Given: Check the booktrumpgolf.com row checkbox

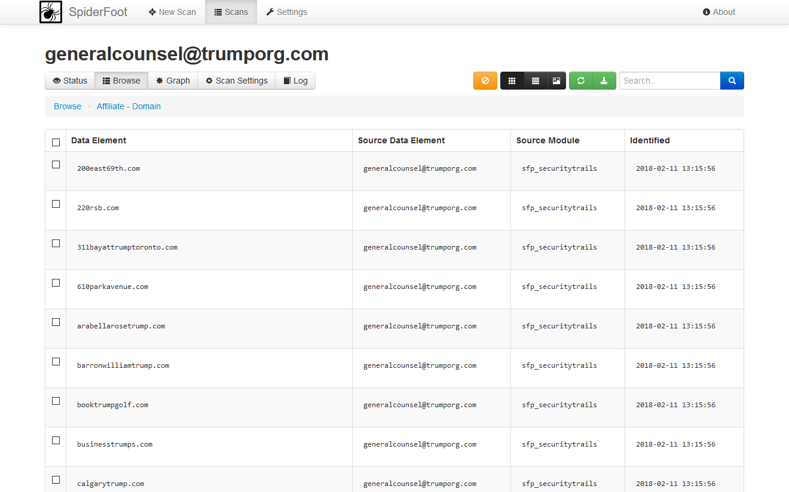Looking at the screenshot, I should coord(56,401).
